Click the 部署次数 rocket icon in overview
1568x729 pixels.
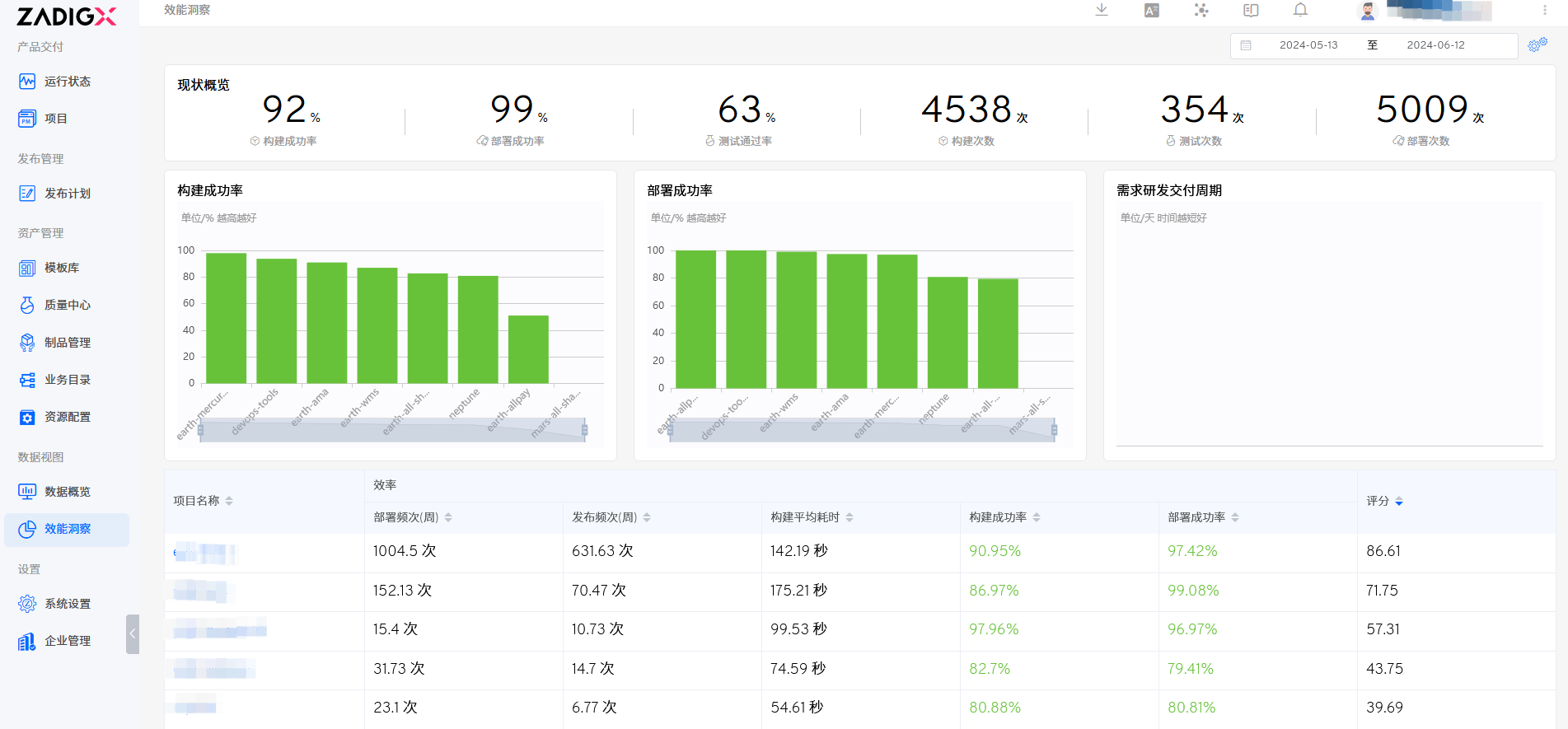[1398, 141]
